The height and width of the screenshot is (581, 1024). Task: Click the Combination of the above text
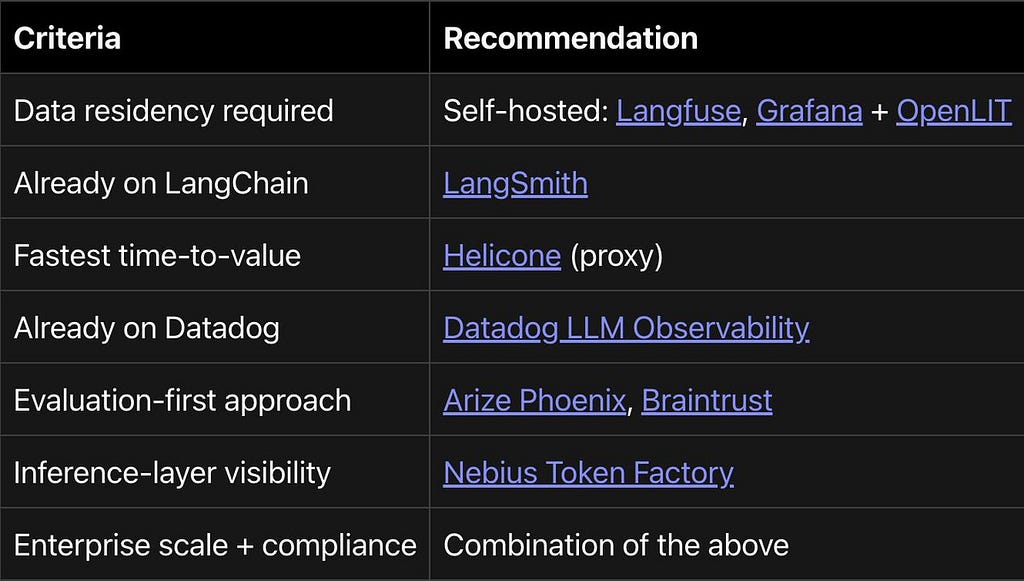pyautogui.click(x=616, y=545)
